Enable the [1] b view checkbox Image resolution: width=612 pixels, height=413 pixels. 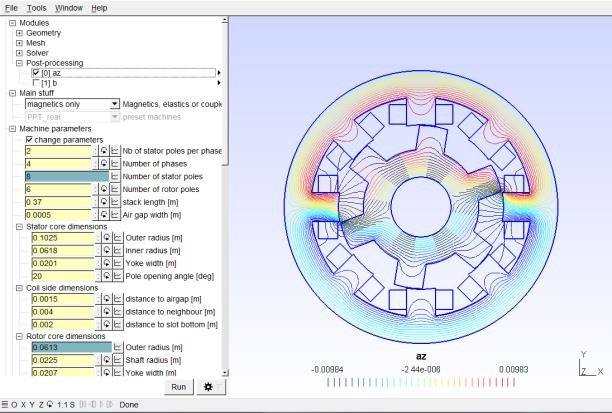[x=36, y=83]
